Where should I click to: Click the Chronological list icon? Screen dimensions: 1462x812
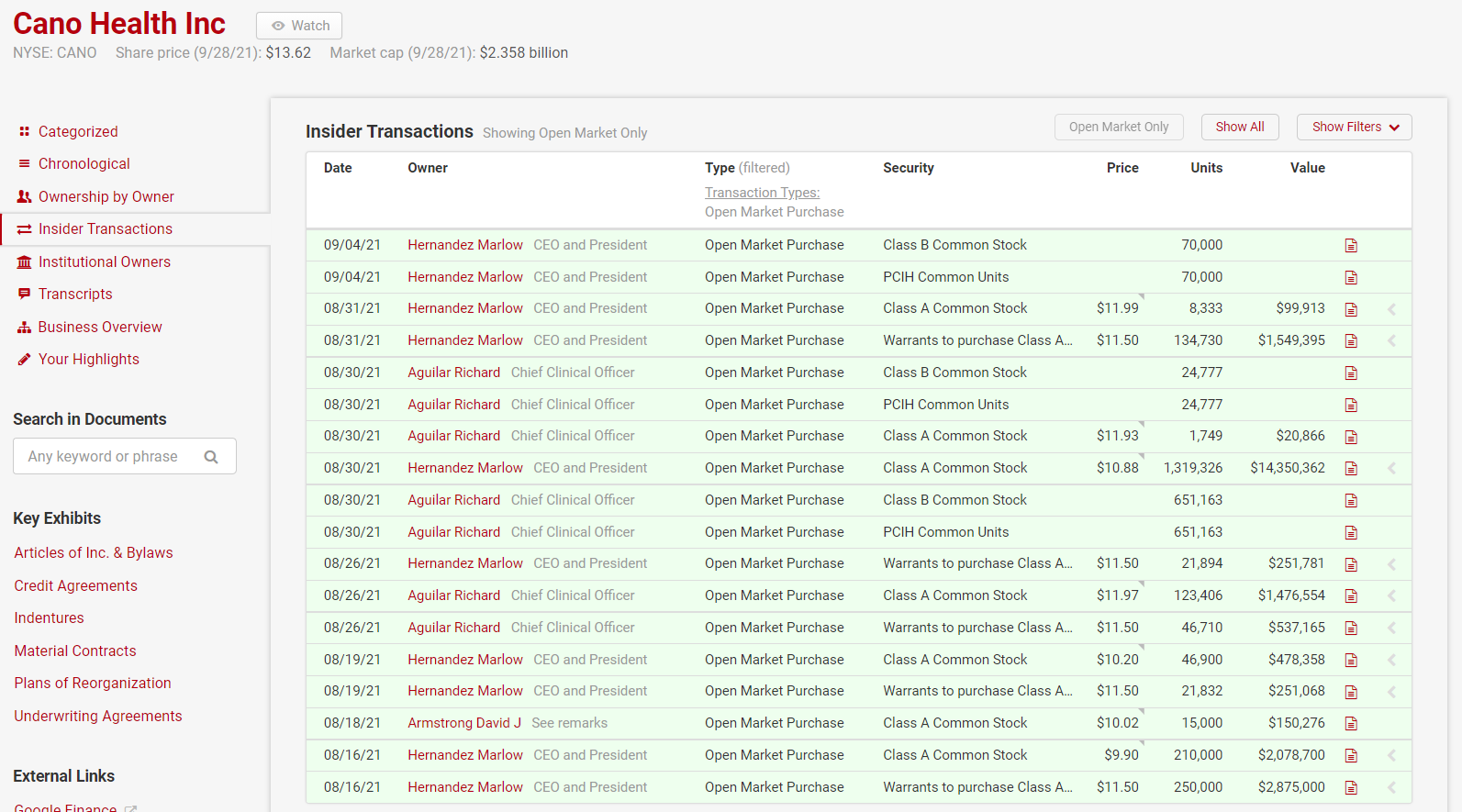click(25, 163)
